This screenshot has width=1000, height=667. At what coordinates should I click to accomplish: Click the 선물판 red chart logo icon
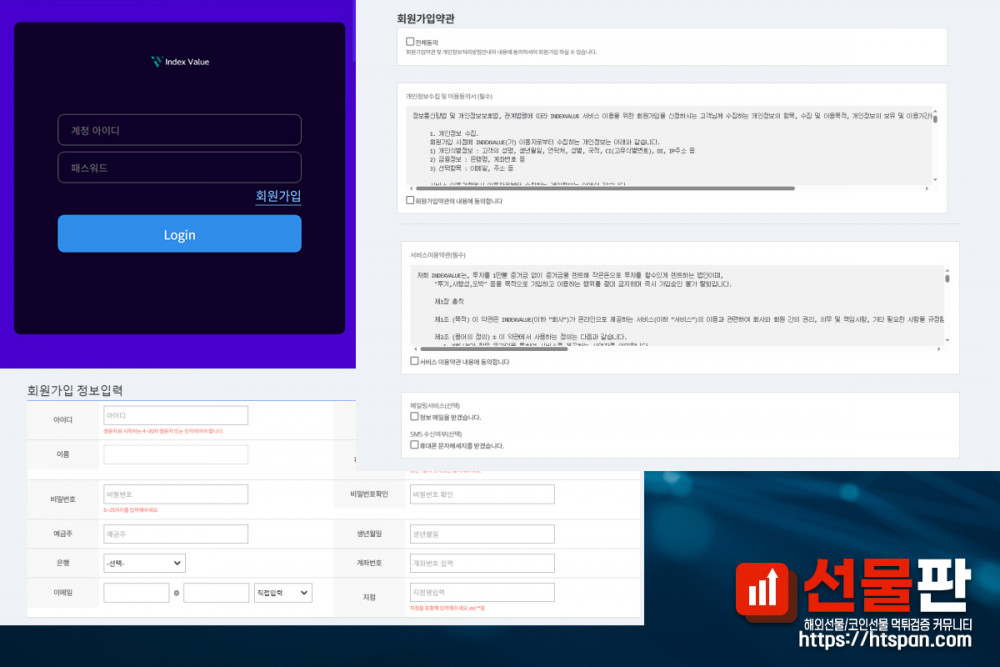[x=767, y=589]
